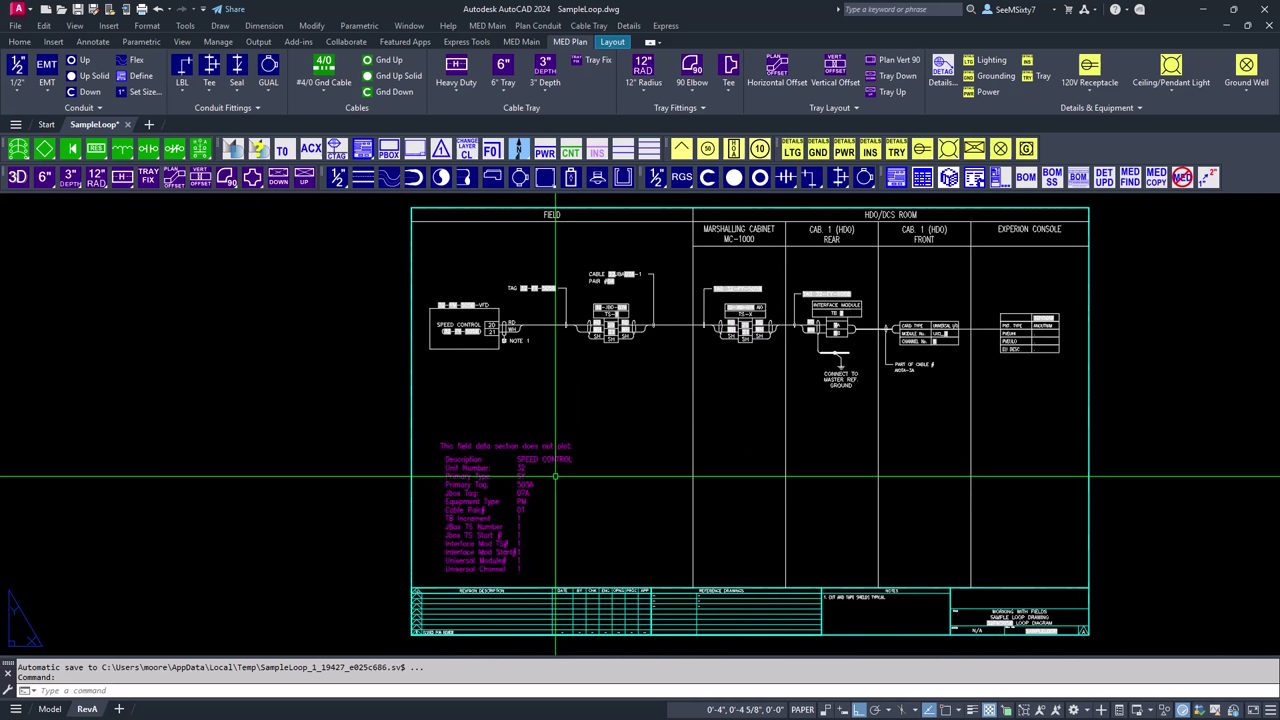Toggle PAPER space in status bar
The height and width of the screenshot is (720, 1280).
(803, 709)
